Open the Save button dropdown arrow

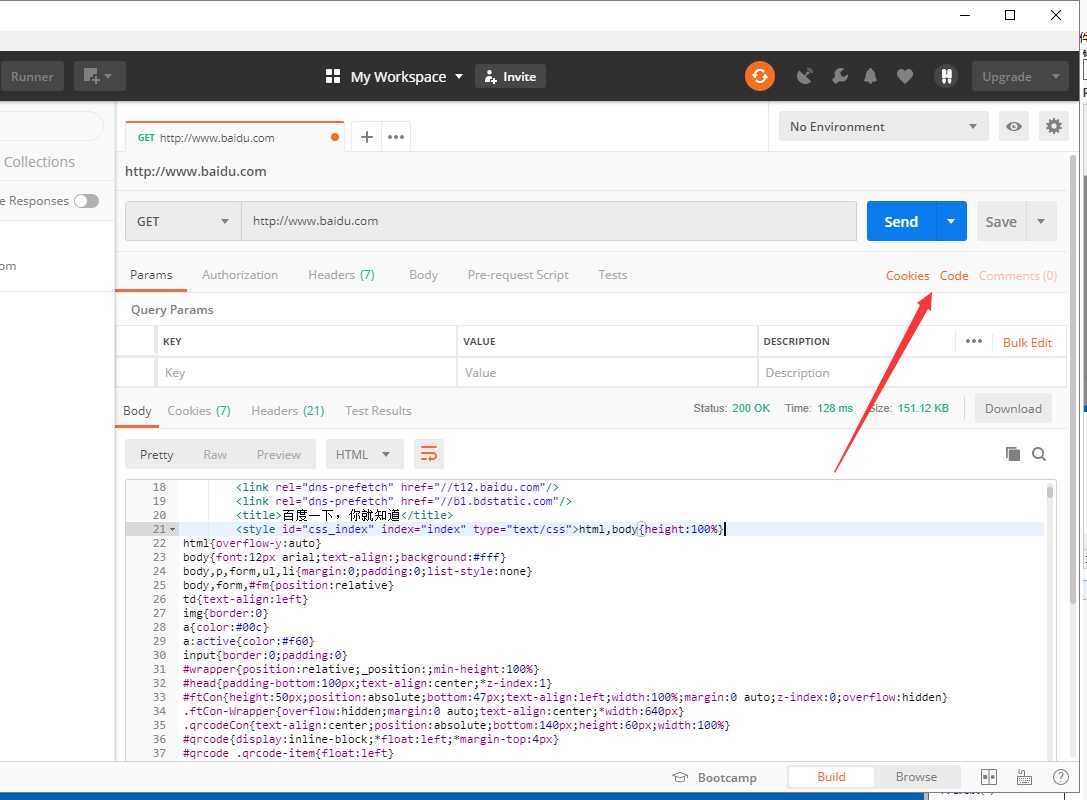tap(1041, 221)
